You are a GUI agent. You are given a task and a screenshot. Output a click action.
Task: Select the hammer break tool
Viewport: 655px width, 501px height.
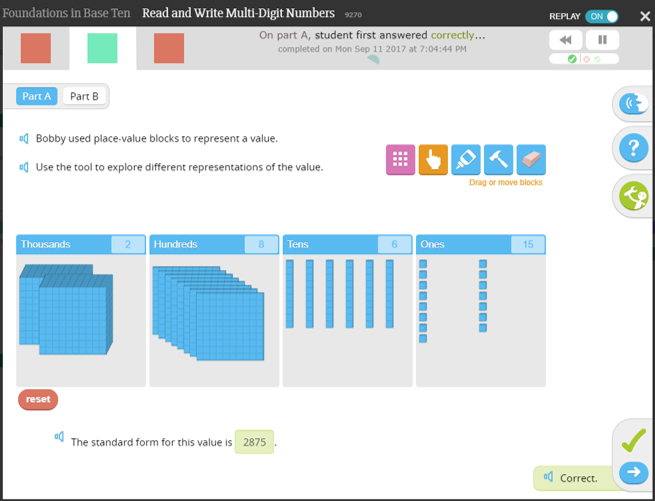pos(498,159)
